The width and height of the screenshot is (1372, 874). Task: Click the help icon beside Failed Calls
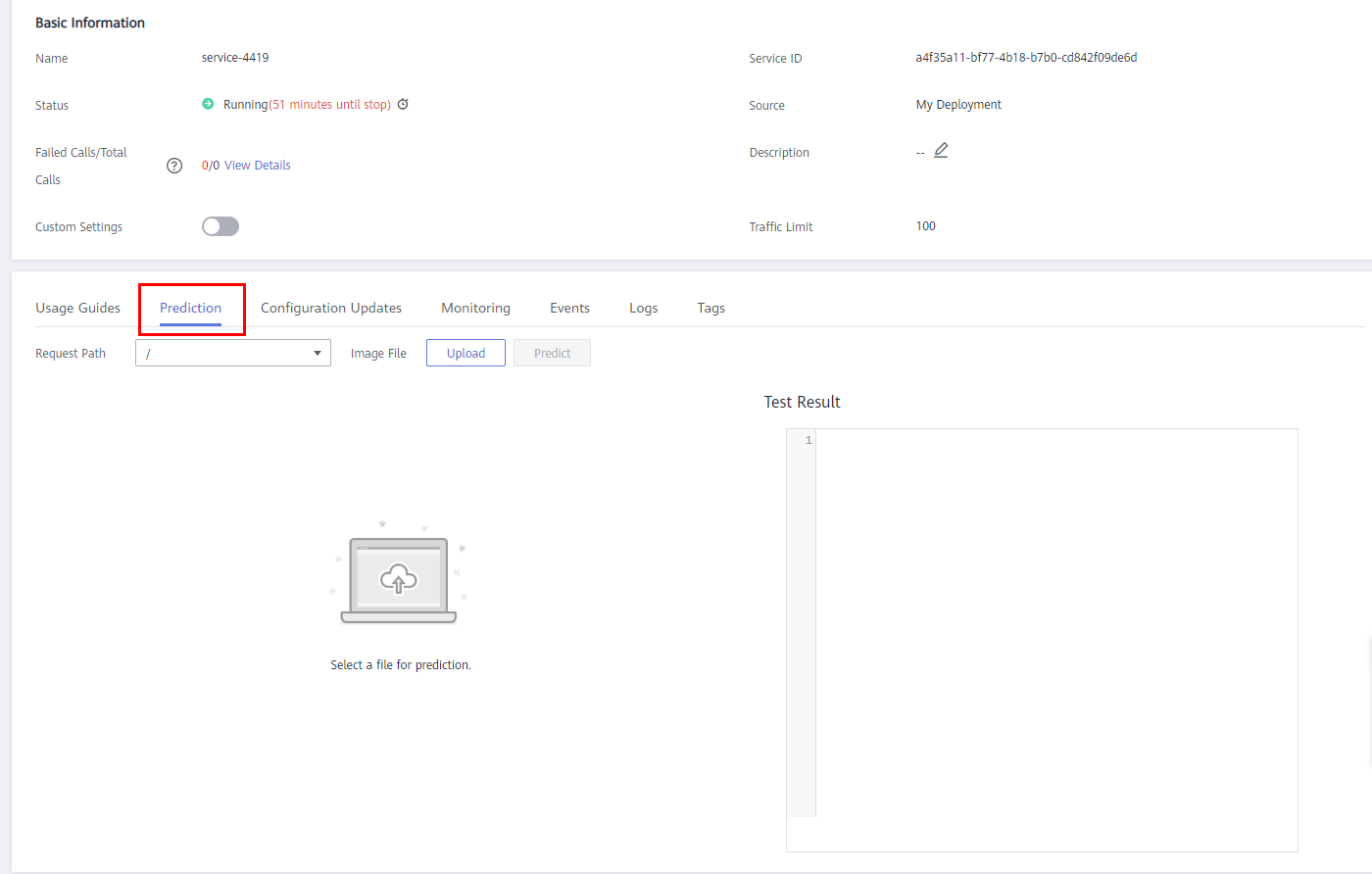point(174,166)
